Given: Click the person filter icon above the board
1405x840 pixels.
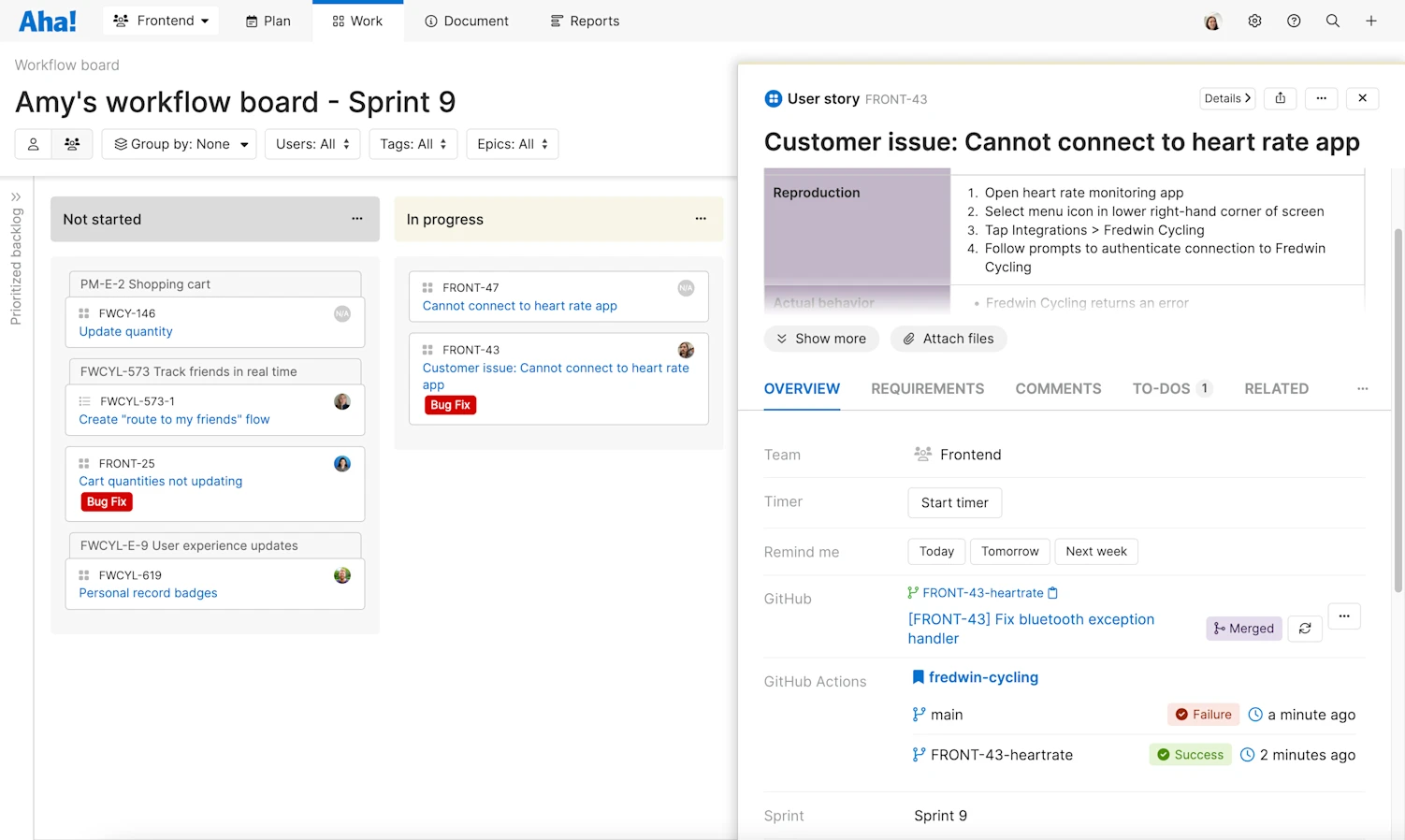Looking at the screenshot, I should pyautogui.click(x=33, y=143).
